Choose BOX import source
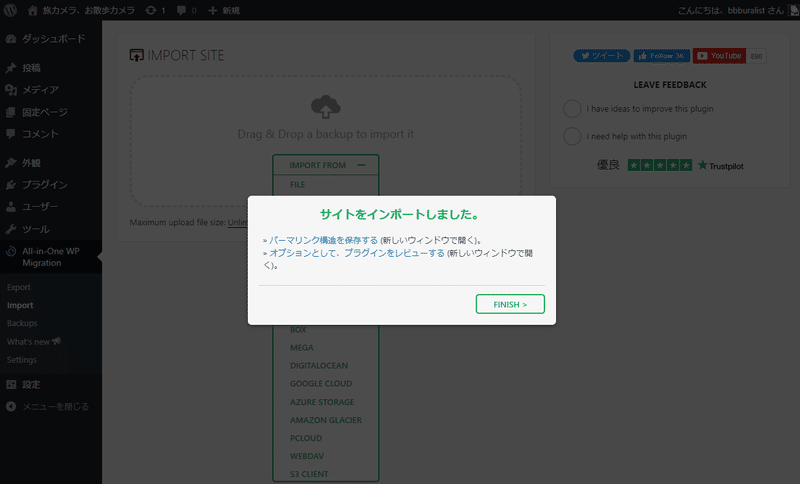The height and width of the screenshot is (484, 800). click(298, 330)
